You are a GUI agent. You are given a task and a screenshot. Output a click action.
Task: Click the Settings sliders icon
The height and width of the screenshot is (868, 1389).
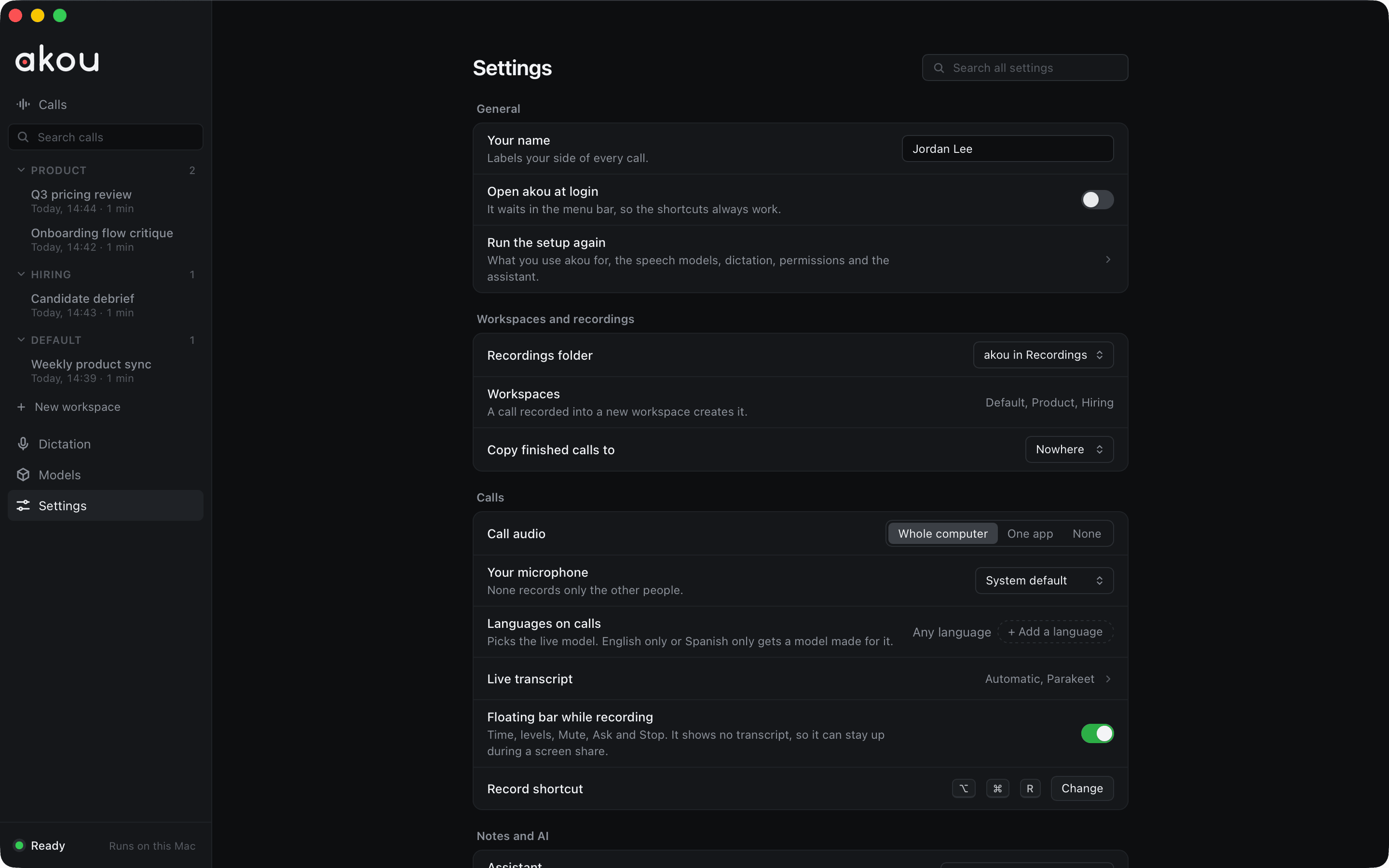coord(23,505)
